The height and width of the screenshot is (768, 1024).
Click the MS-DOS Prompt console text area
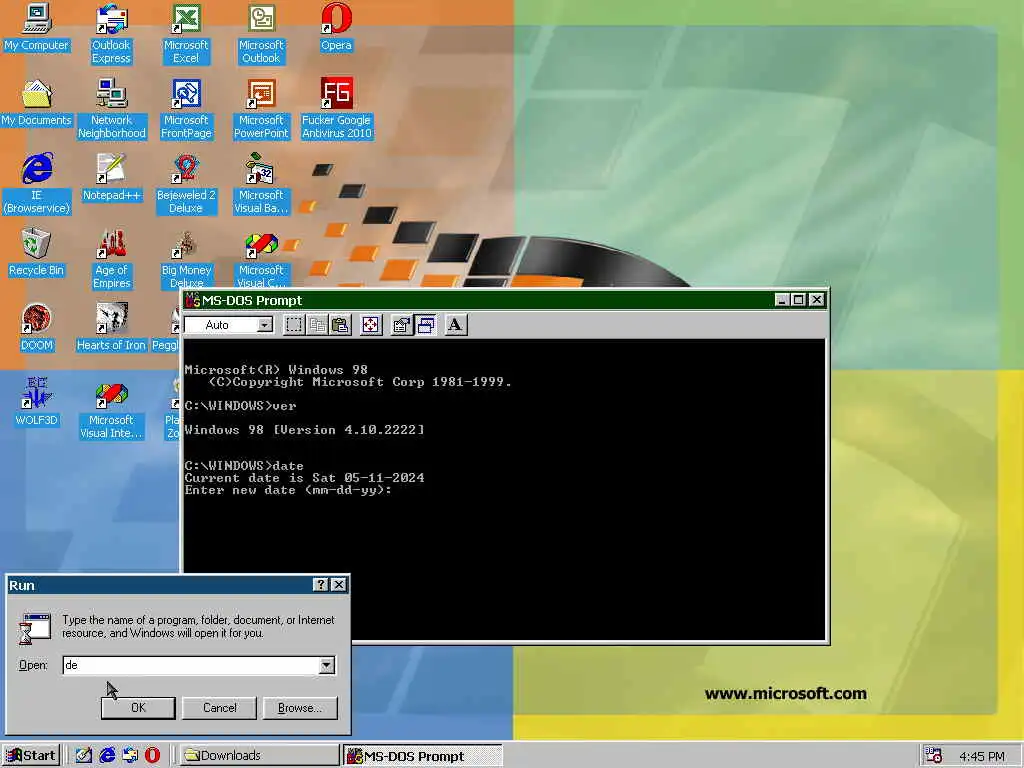pos(504,490)
